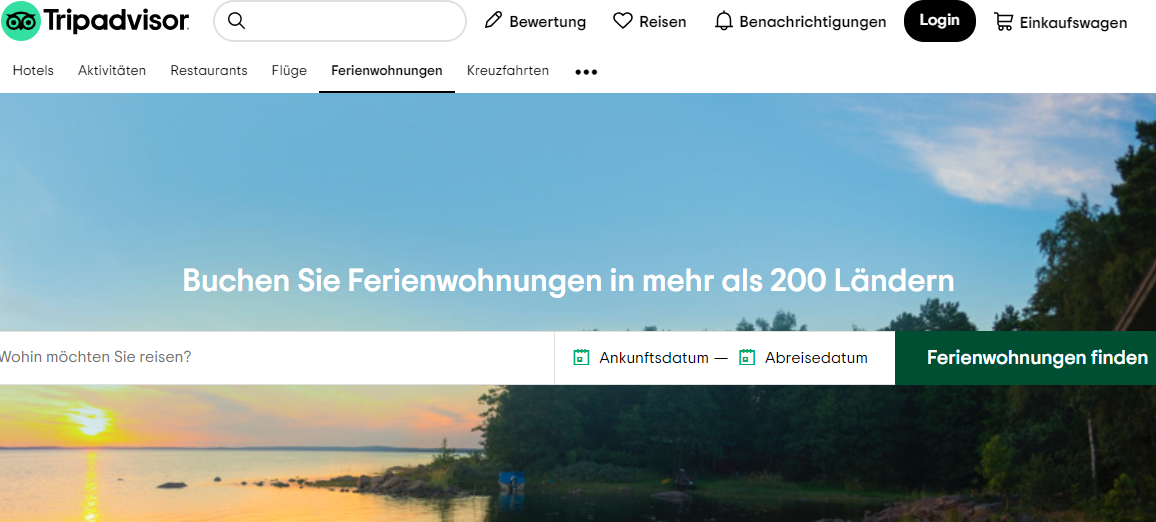Go to the Restaurants tab
The width and height of the screenshot is (1156, 522).
pyautogui.click(x=209, y=71)
